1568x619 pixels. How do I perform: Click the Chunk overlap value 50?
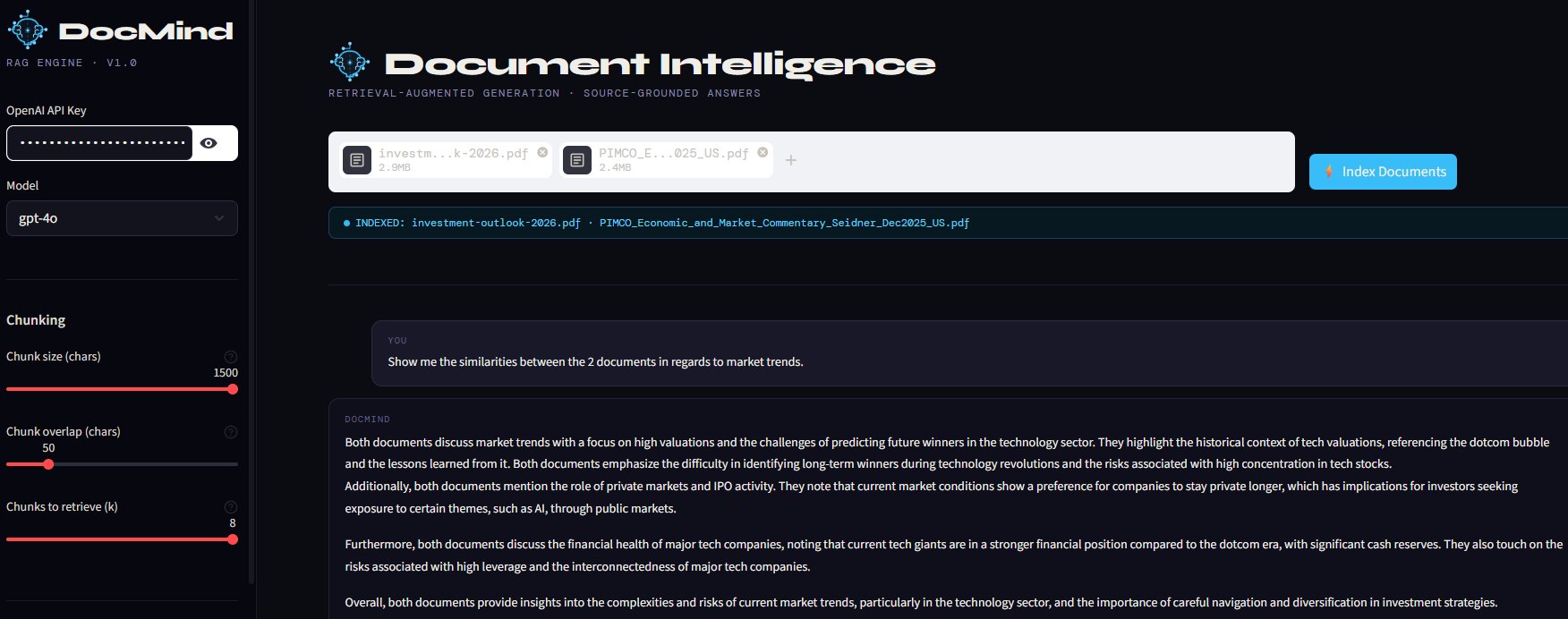[x=48, y=448]
